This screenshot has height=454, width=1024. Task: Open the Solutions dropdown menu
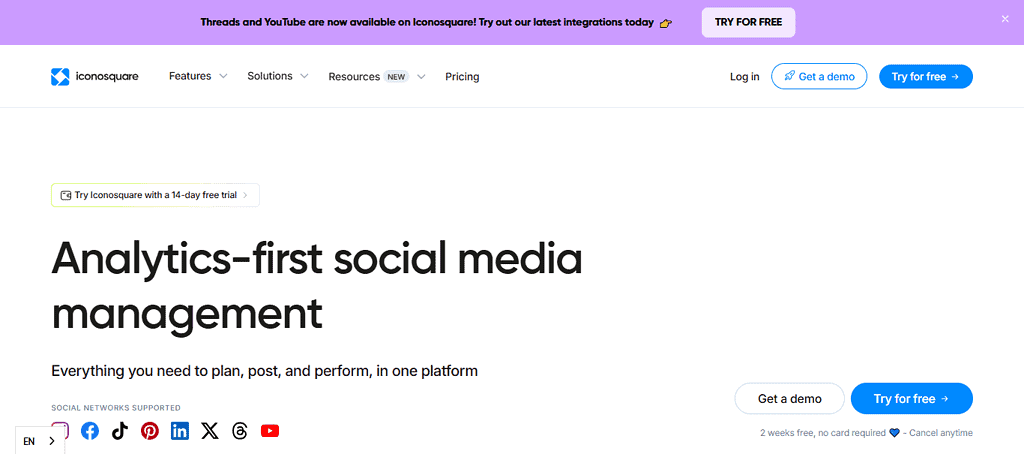pyautogui.click(x=278, y=76)
